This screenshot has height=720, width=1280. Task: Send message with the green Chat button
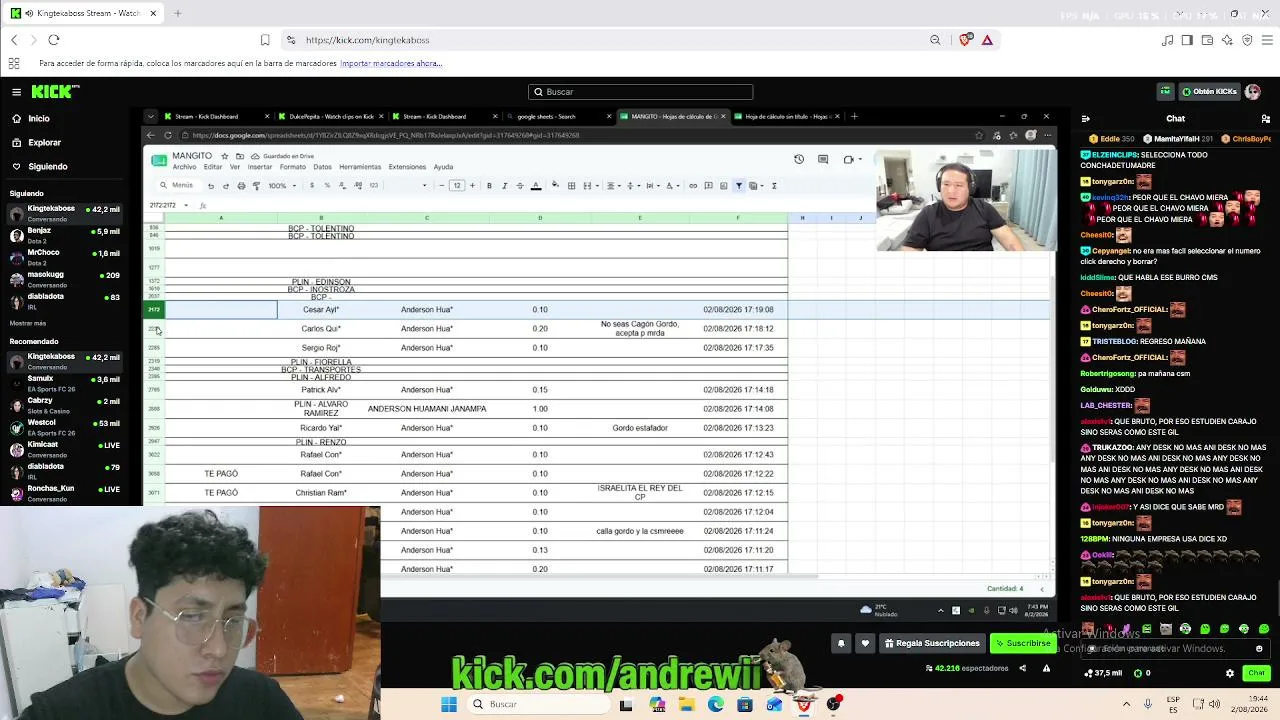(1256, 674)
